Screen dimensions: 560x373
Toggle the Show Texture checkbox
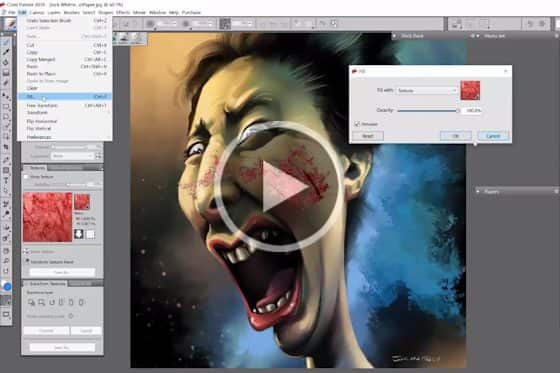[26, 177]
